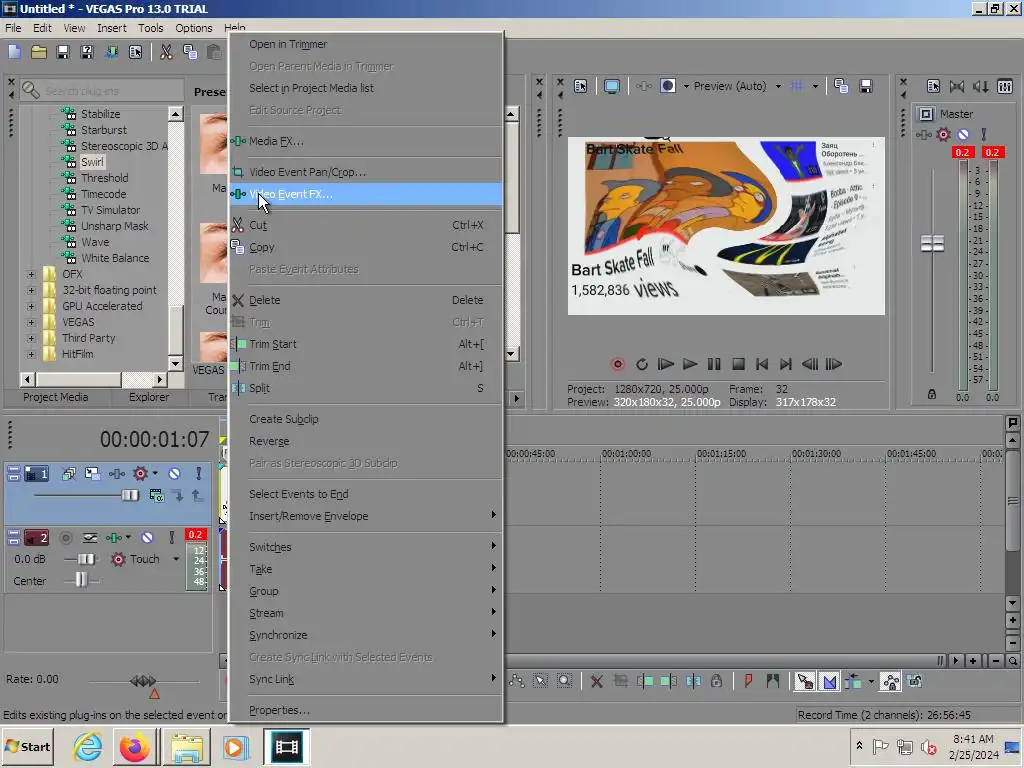Click the Render As toolbar icon
The image size is (1024, 768).
click(x=111, y=52)
